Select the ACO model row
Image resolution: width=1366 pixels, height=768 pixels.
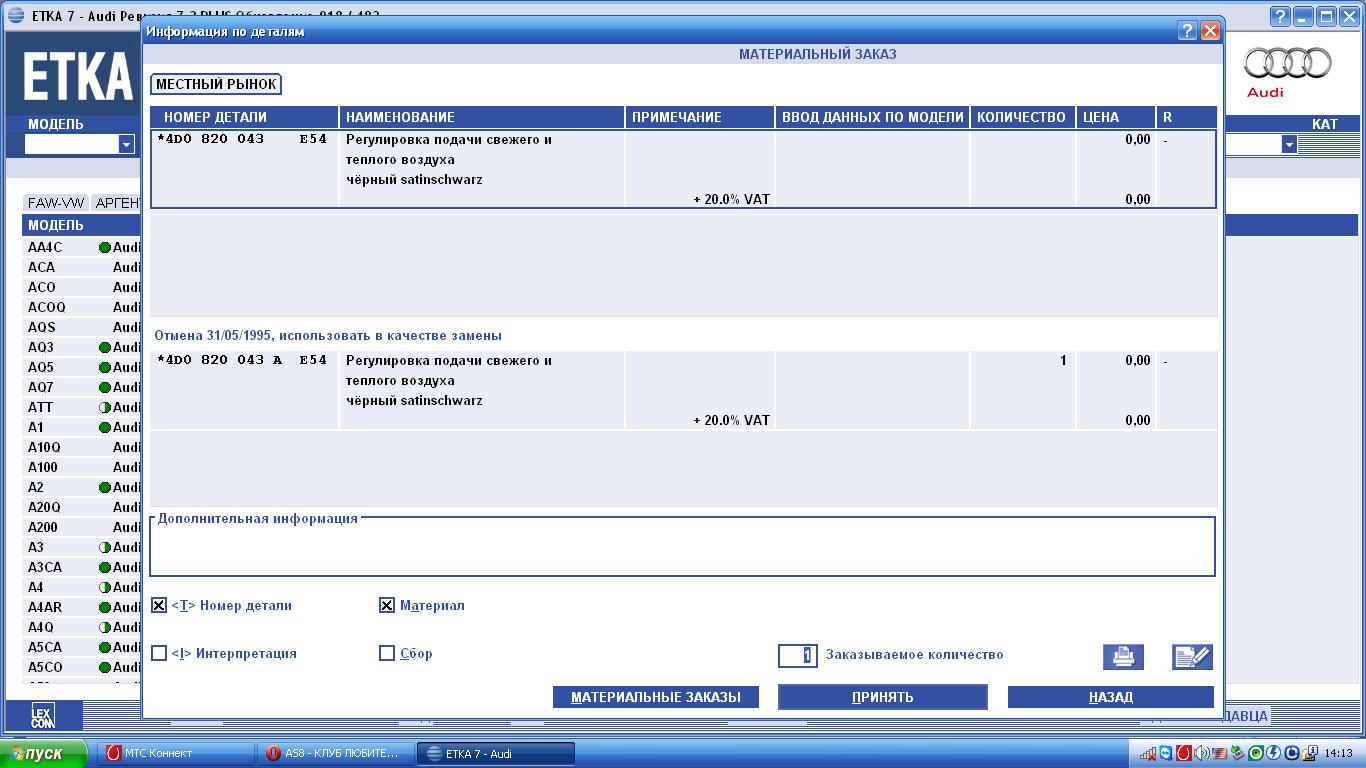click(x=82, y=287)
